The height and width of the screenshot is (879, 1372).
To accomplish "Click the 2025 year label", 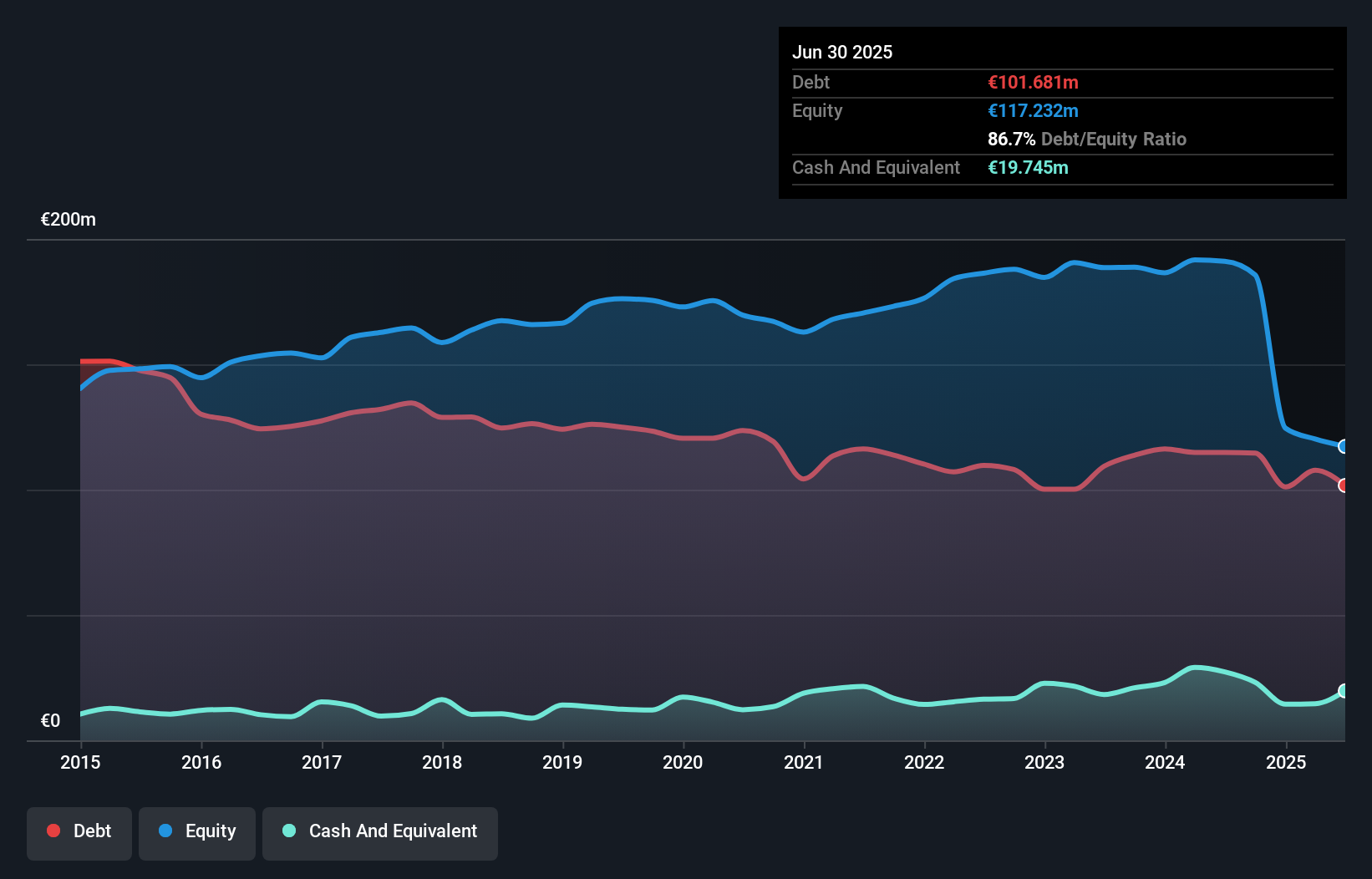I will 1287,762.
